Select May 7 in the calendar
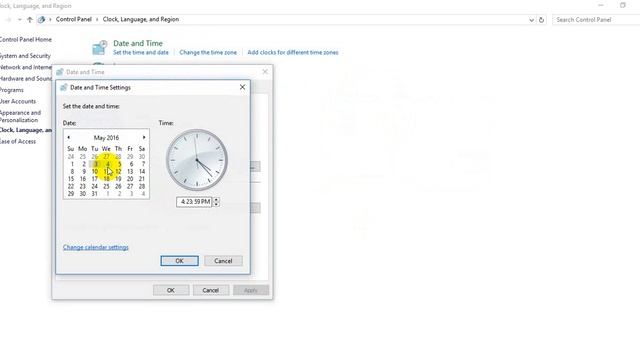This screenshot has height=360, width=640. [x=143, y=164]
